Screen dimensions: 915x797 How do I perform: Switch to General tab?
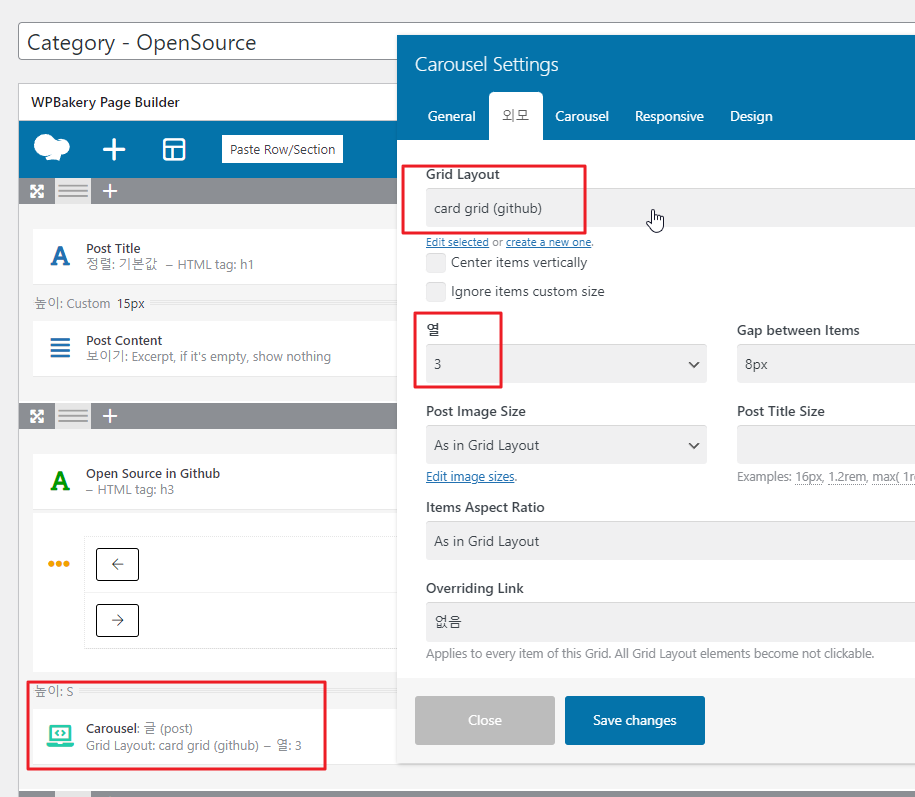pos(452,117)
